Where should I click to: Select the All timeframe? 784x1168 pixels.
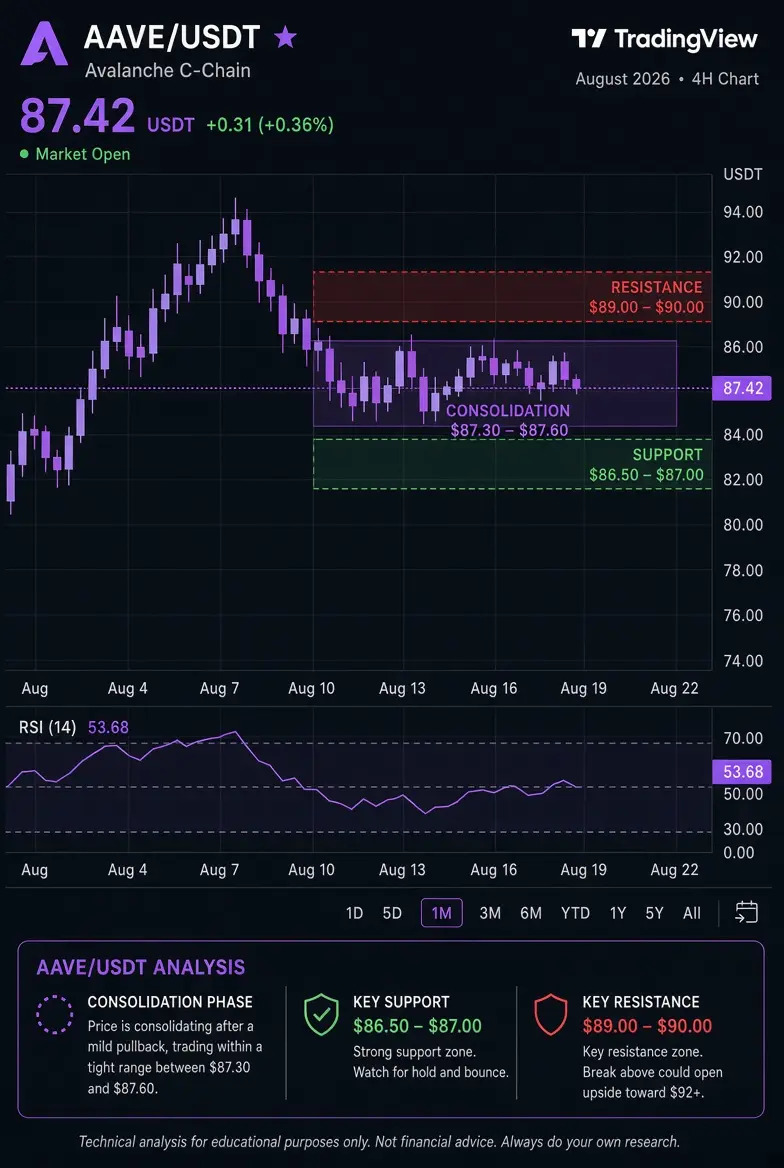[692, 912]
